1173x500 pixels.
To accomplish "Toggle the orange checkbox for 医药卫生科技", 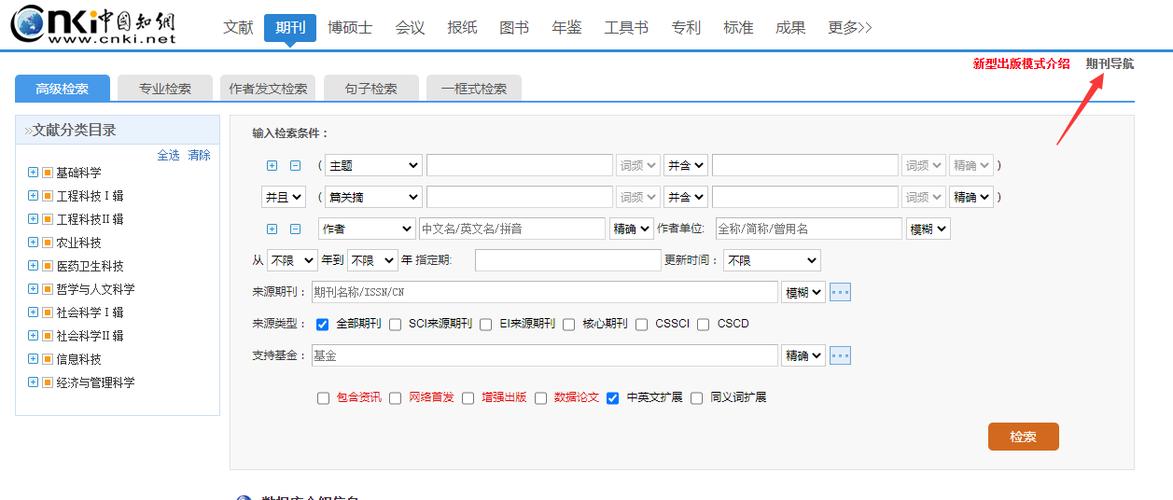I will coord(47,265).
